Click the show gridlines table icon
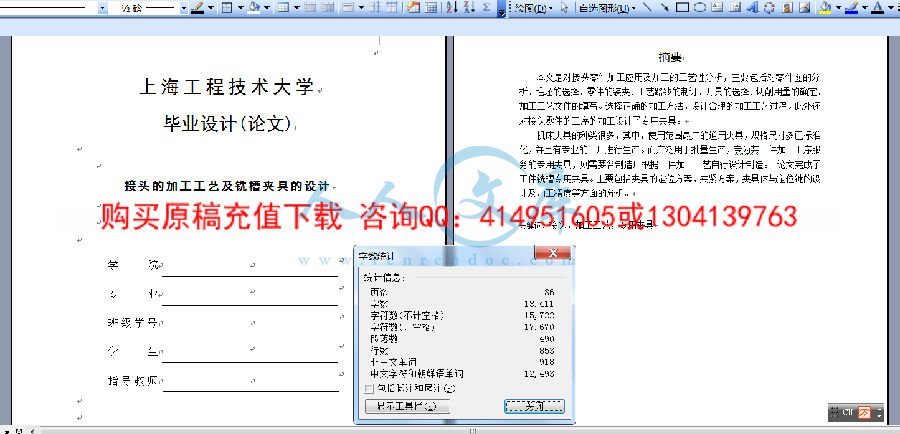This screenshot has width=900, height=434. (431, 7)
